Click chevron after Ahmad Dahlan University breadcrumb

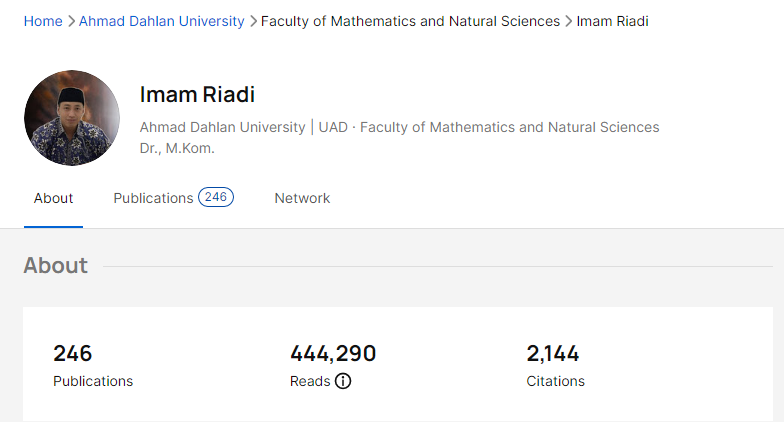pos(253,21)
